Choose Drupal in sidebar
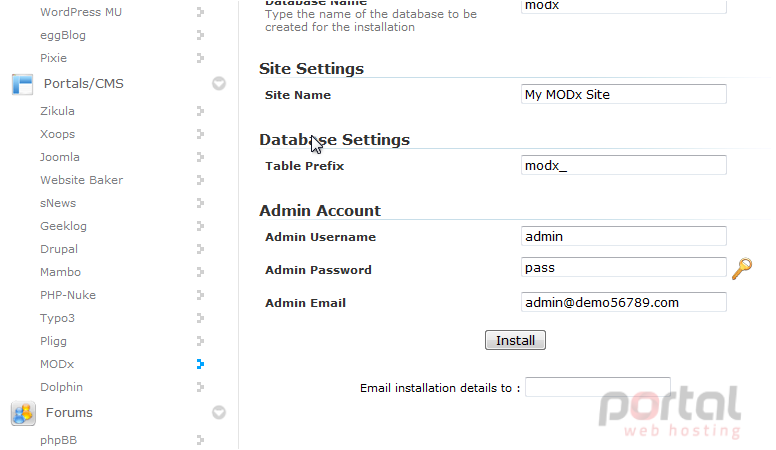 [59, 249]
